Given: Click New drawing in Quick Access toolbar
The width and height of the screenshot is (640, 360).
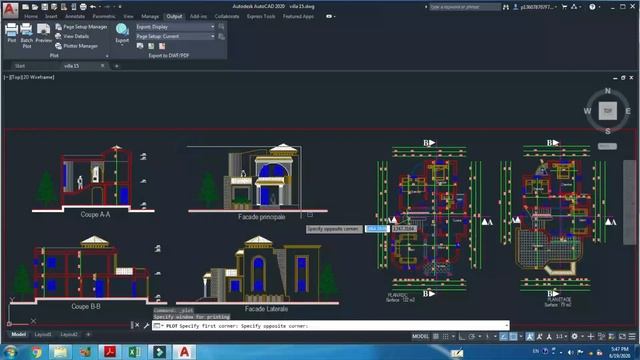Looking at the screenshot, I should click(25, 7).
